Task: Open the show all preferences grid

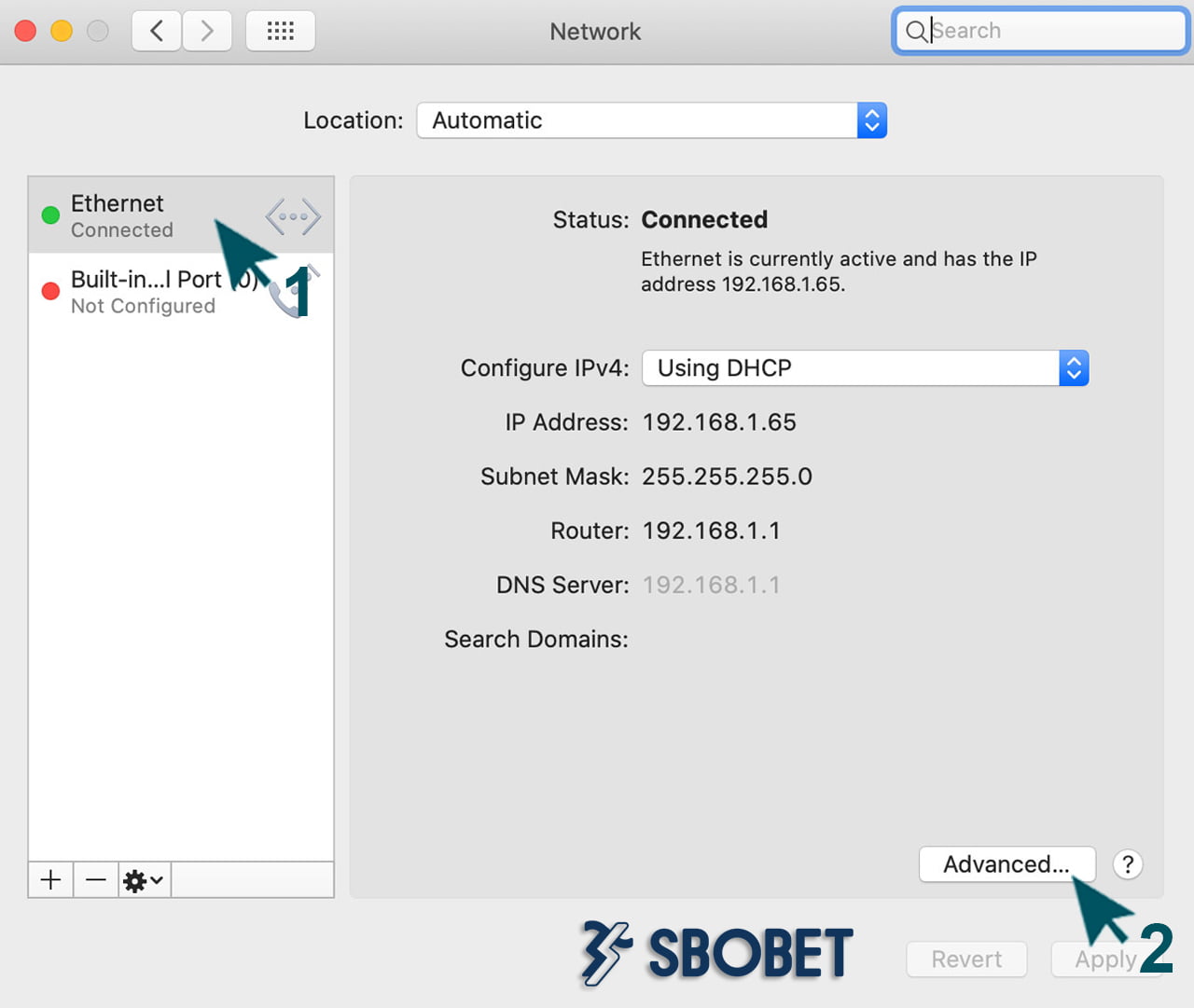Action: pos(280,32)
